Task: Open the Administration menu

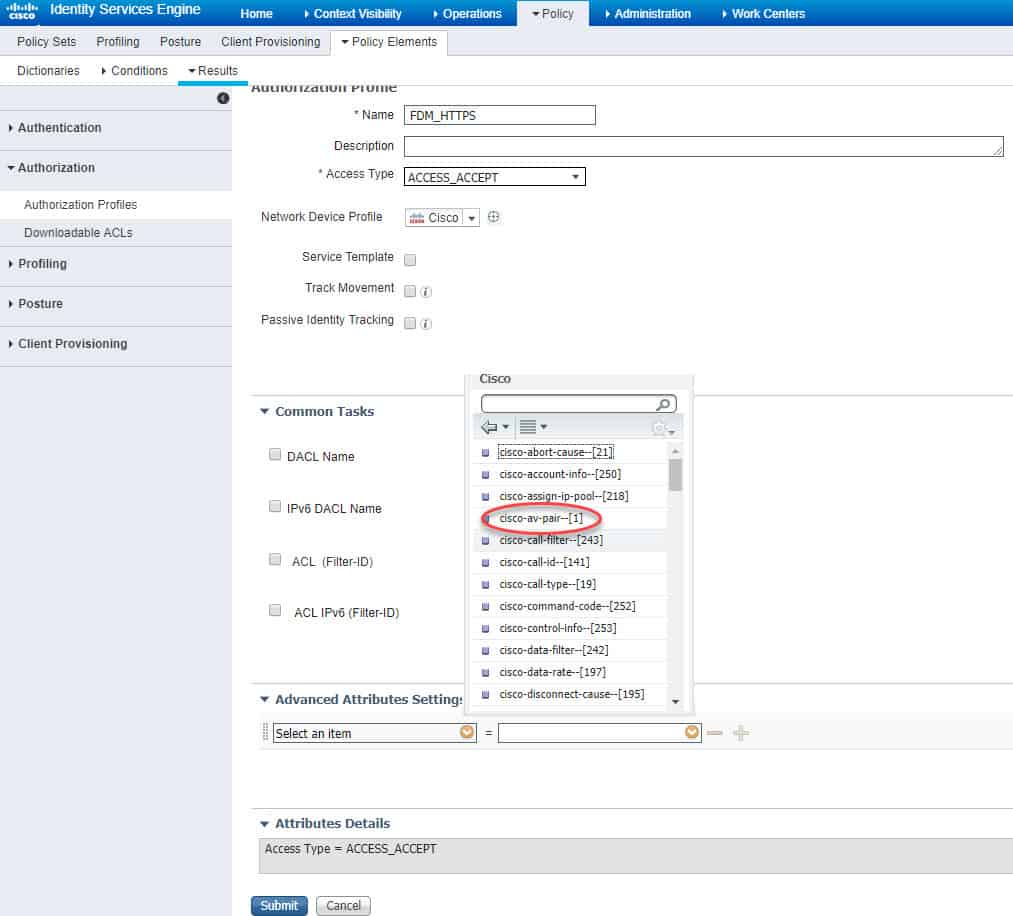Action: click(648, 14)
